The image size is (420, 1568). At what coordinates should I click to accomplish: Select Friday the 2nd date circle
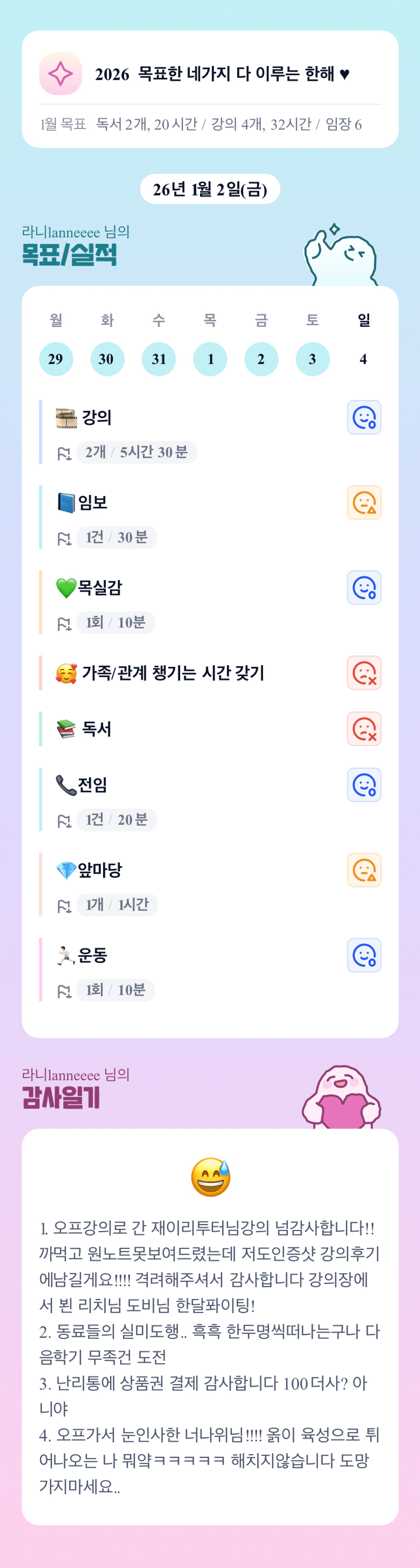click(x=262, y=359)
